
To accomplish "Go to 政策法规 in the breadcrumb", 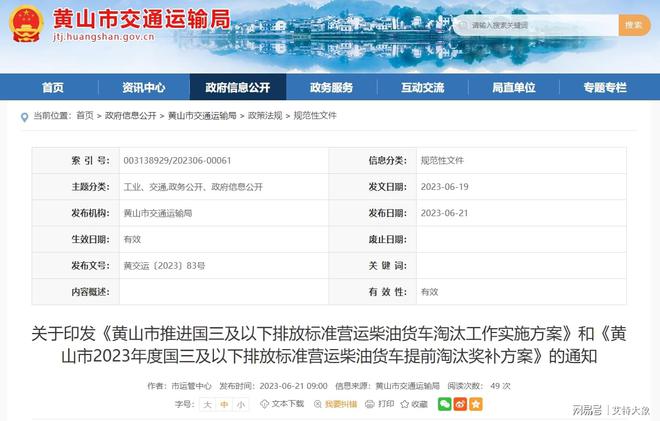I will pyautogui.click(x=265, y=115).
